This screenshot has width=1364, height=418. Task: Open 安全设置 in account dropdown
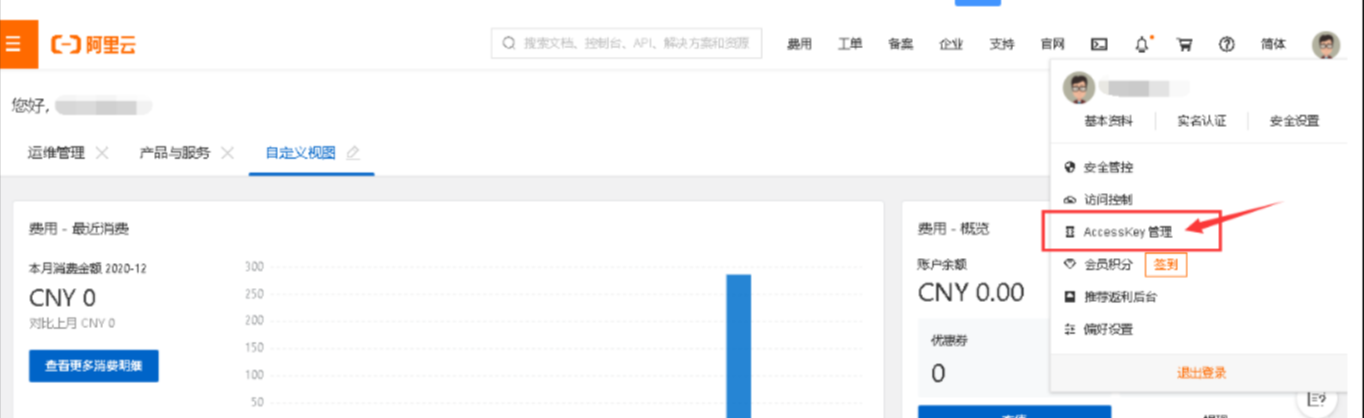click(1294, 121)
